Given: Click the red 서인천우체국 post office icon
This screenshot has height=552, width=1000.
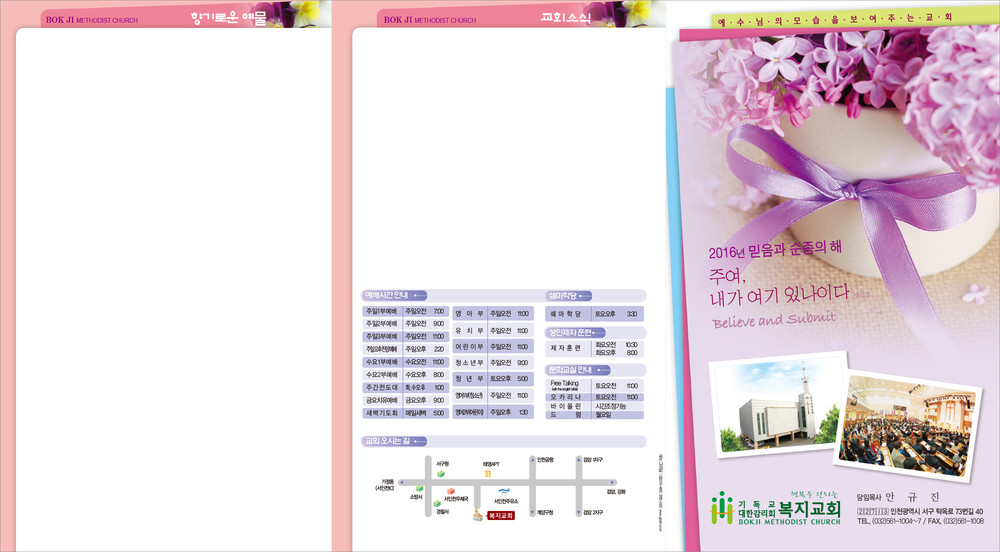Looking at the screenshot, I should pyautogui.click(x=451, y=491).
